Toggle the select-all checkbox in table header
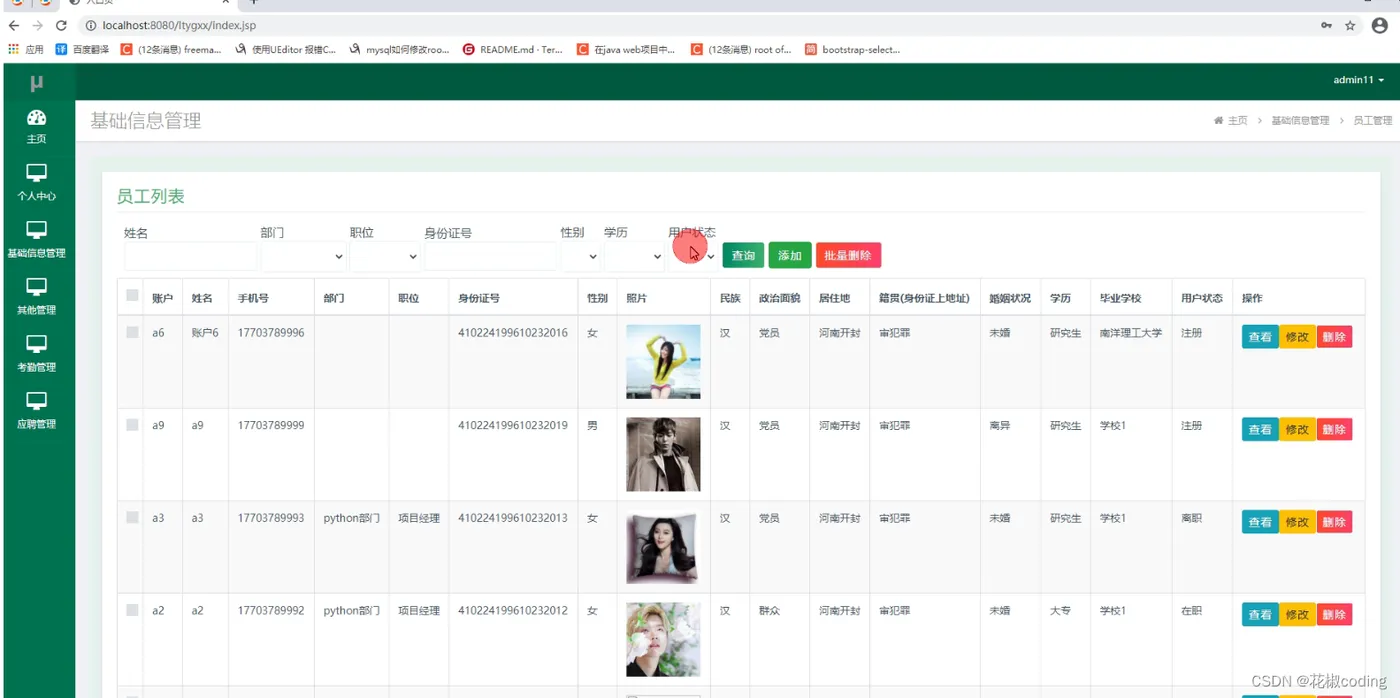Image resolution: width=1400 pixels, height=698 pixels. (x=132, y=295)
